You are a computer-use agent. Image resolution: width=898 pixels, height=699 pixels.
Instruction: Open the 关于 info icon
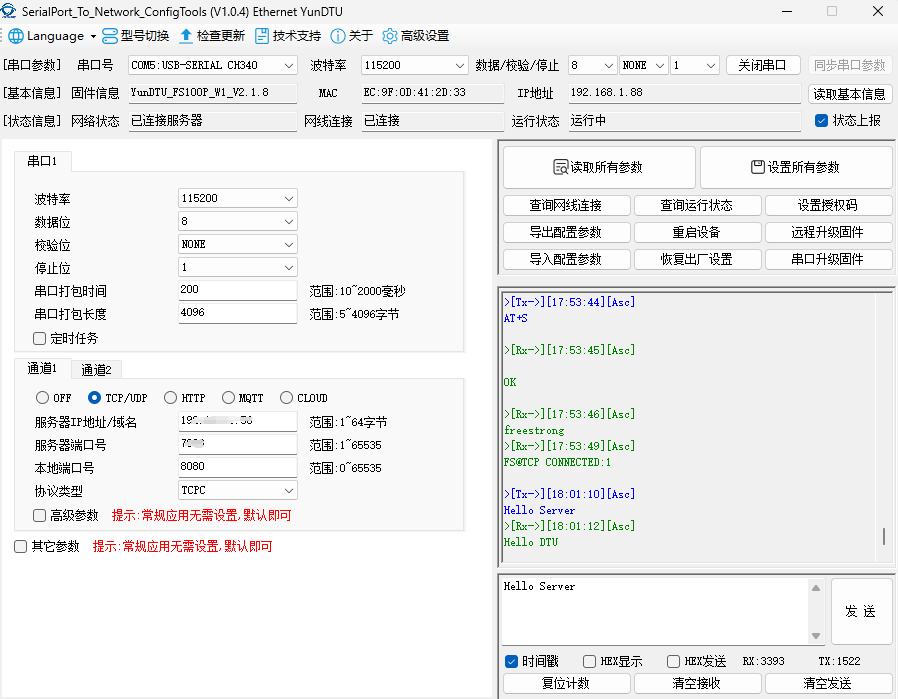pos(338,36)
